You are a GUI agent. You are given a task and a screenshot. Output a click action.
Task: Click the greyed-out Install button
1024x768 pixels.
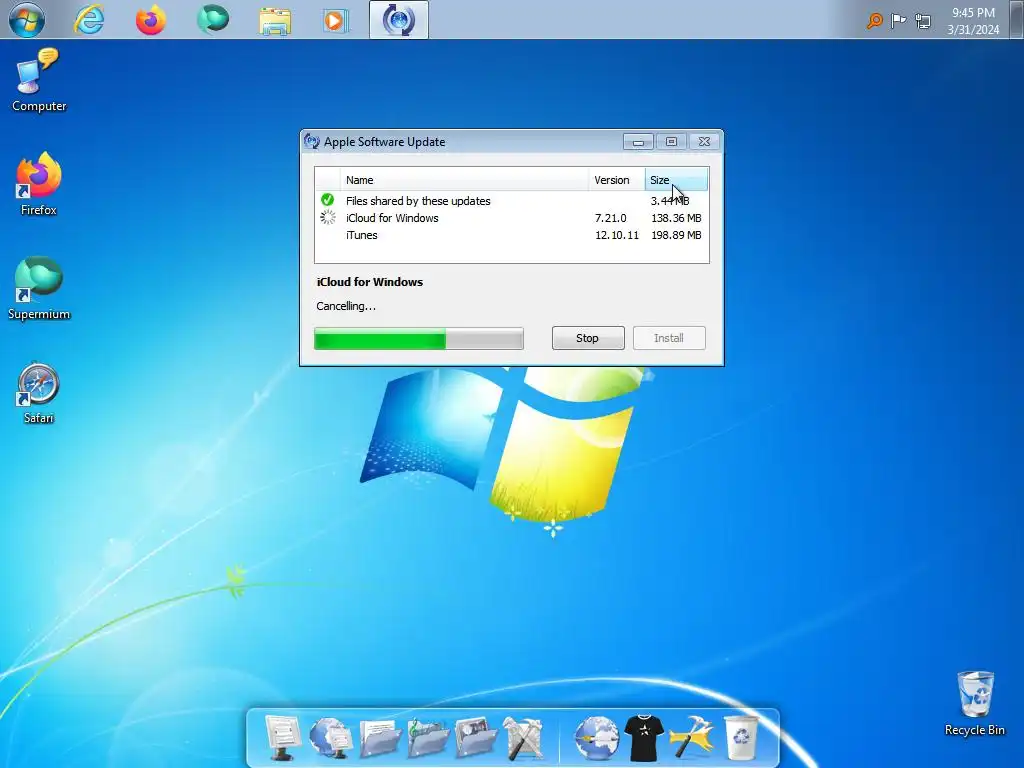(669, 338)
